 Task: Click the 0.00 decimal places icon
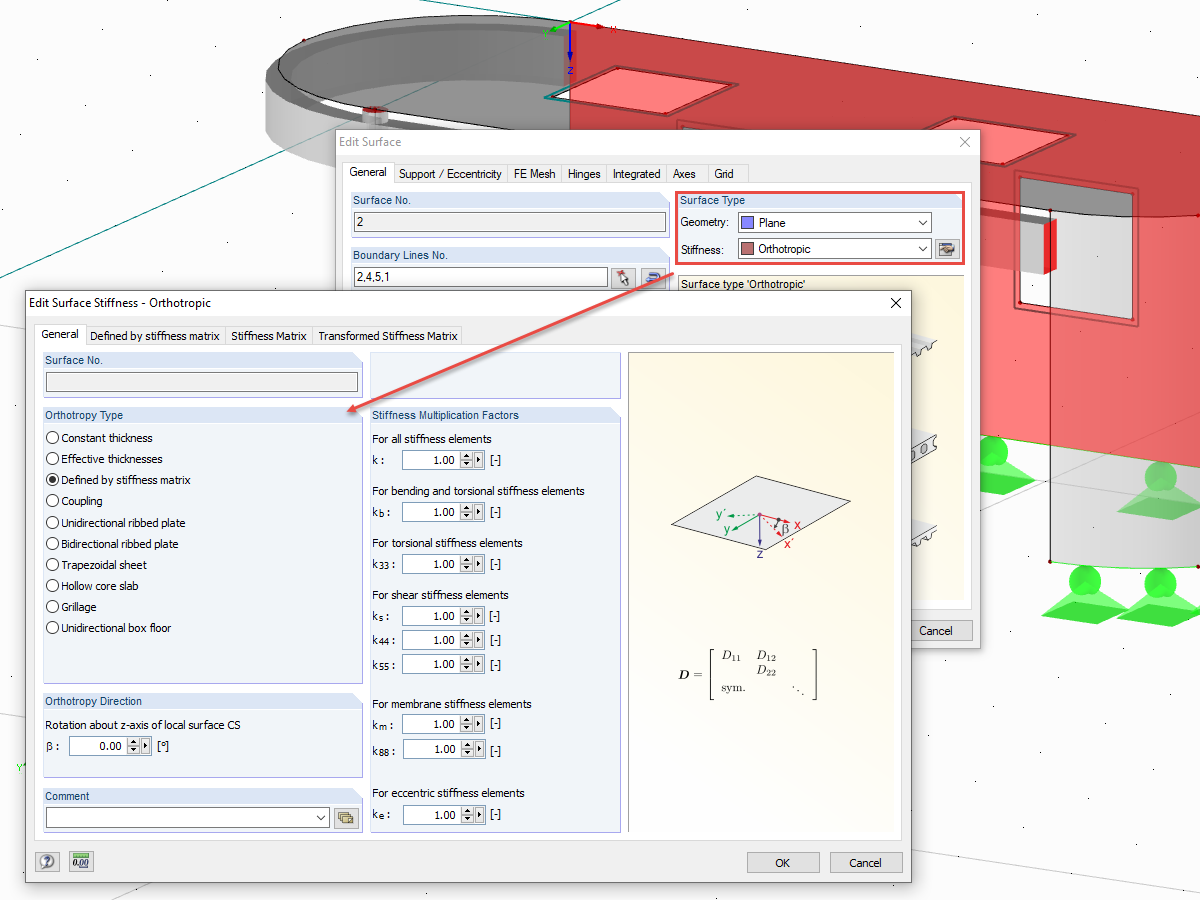click(x=80, y=861)
